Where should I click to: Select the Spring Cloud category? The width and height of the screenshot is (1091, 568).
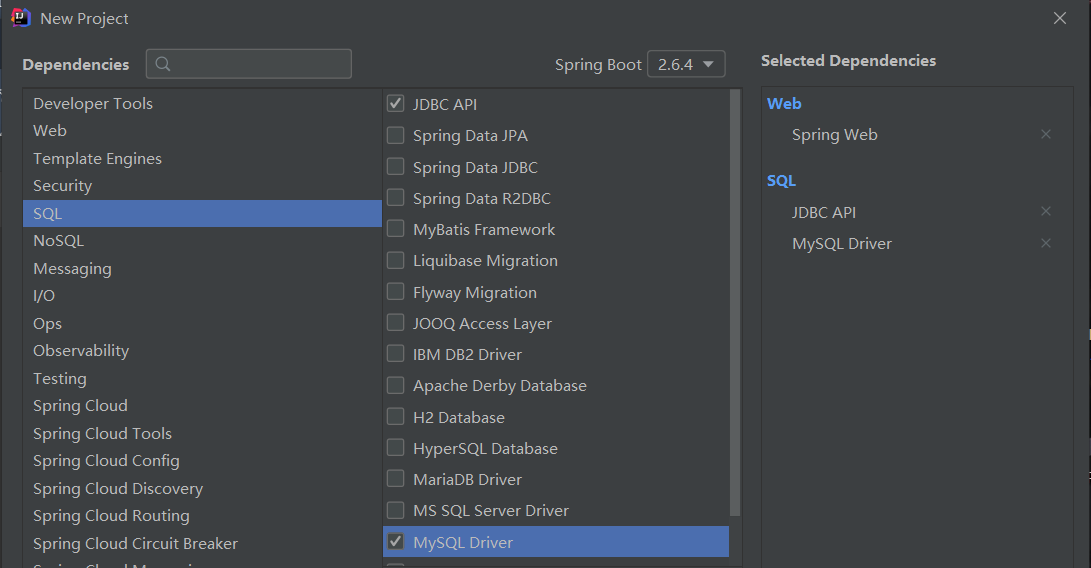click(202, 406)
